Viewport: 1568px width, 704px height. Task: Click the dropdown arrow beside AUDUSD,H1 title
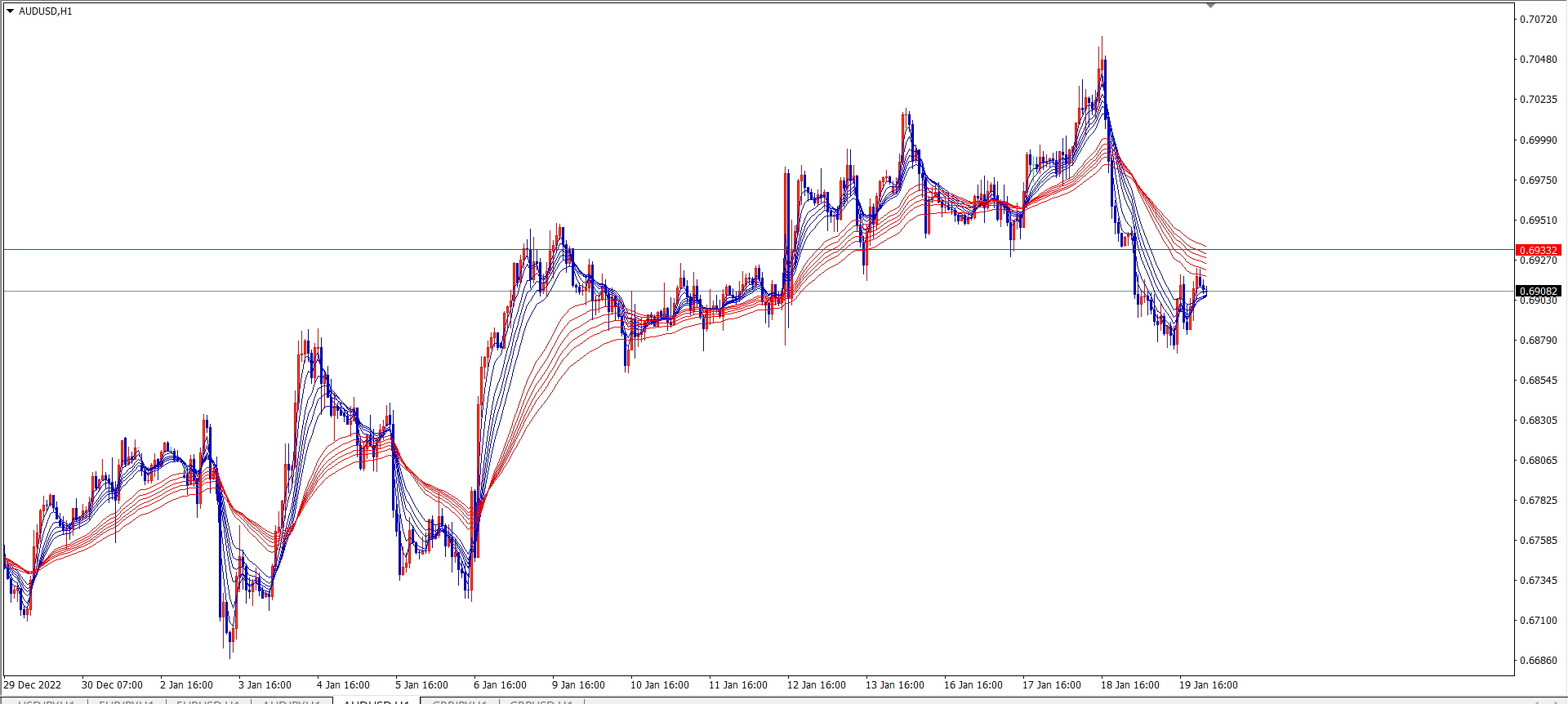tap(10, 11)
